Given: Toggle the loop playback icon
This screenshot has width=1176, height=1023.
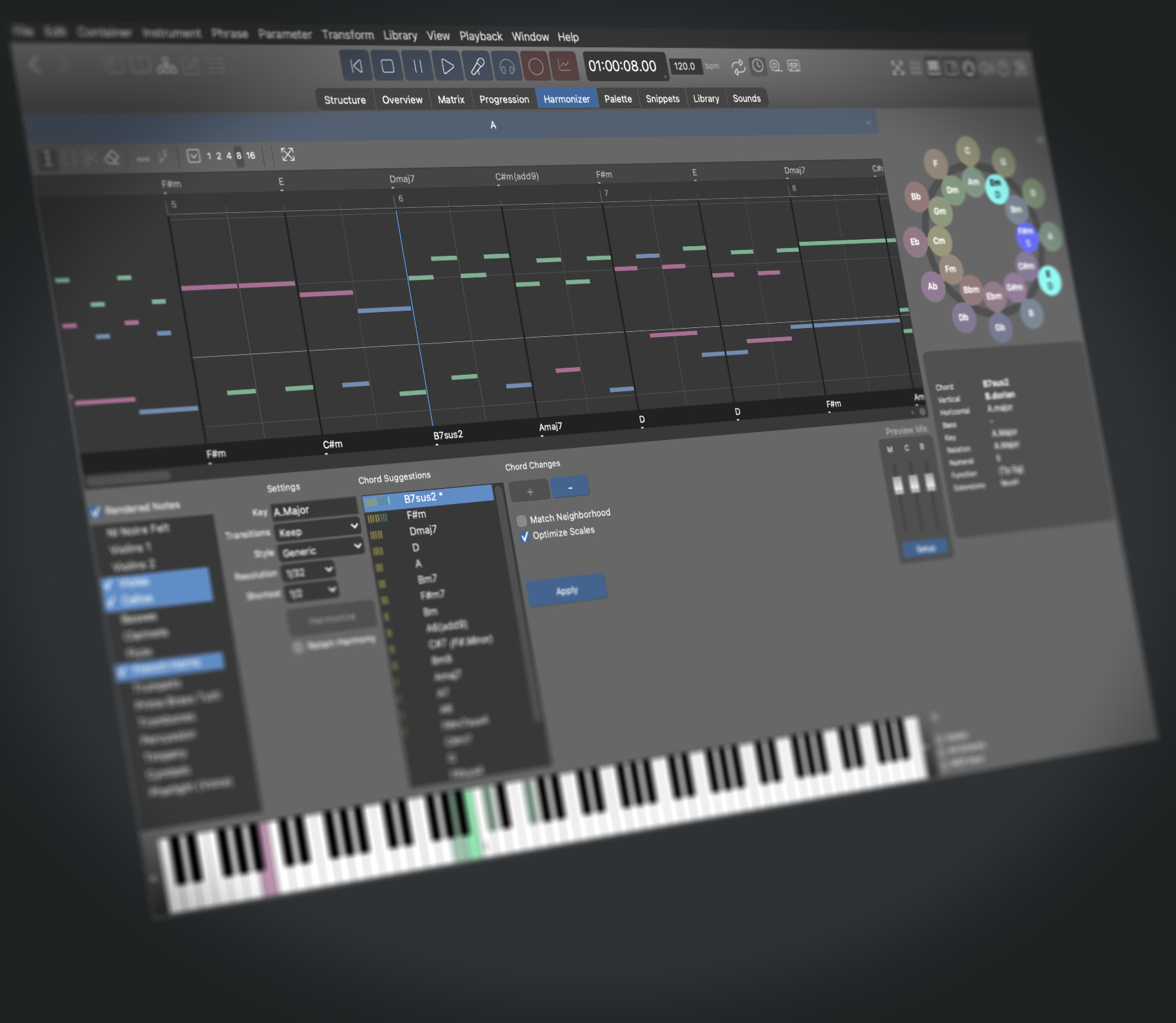Looking at the screenshot, I should [x=738, y=66].
